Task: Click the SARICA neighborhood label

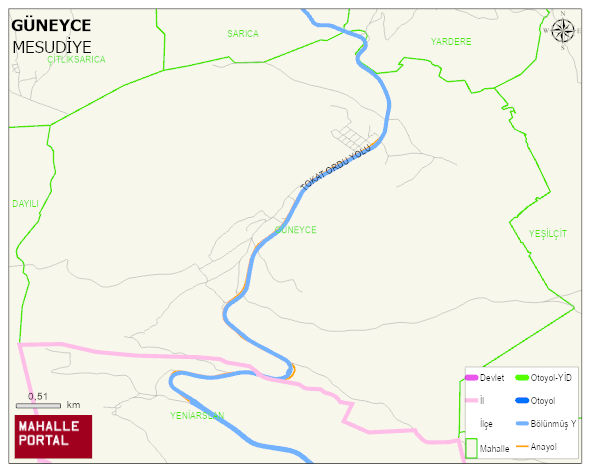Action: click(x=243, y=34)
